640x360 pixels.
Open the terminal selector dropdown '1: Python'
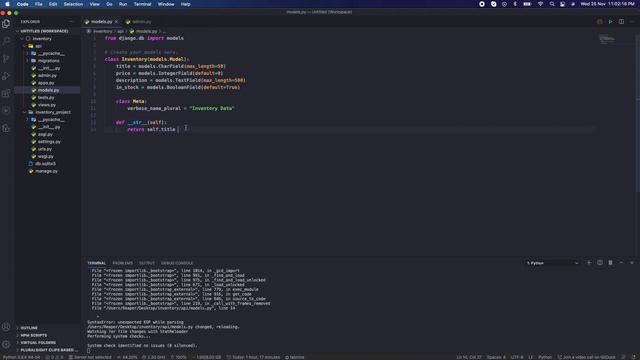[x=552, y=263]
